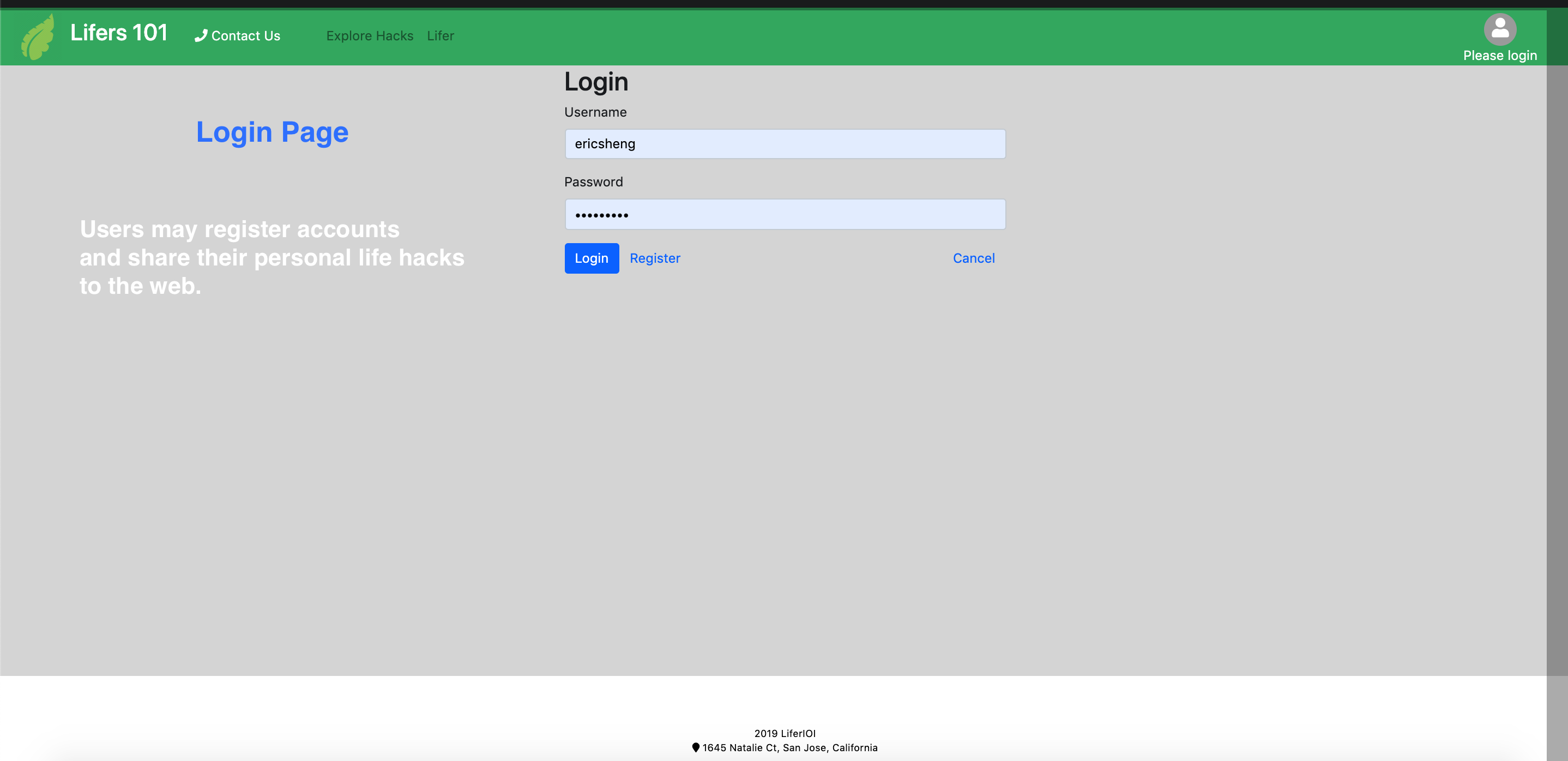Click the green leaf logo icon
The image size is (1568, 761).
[x=38, y=38]
